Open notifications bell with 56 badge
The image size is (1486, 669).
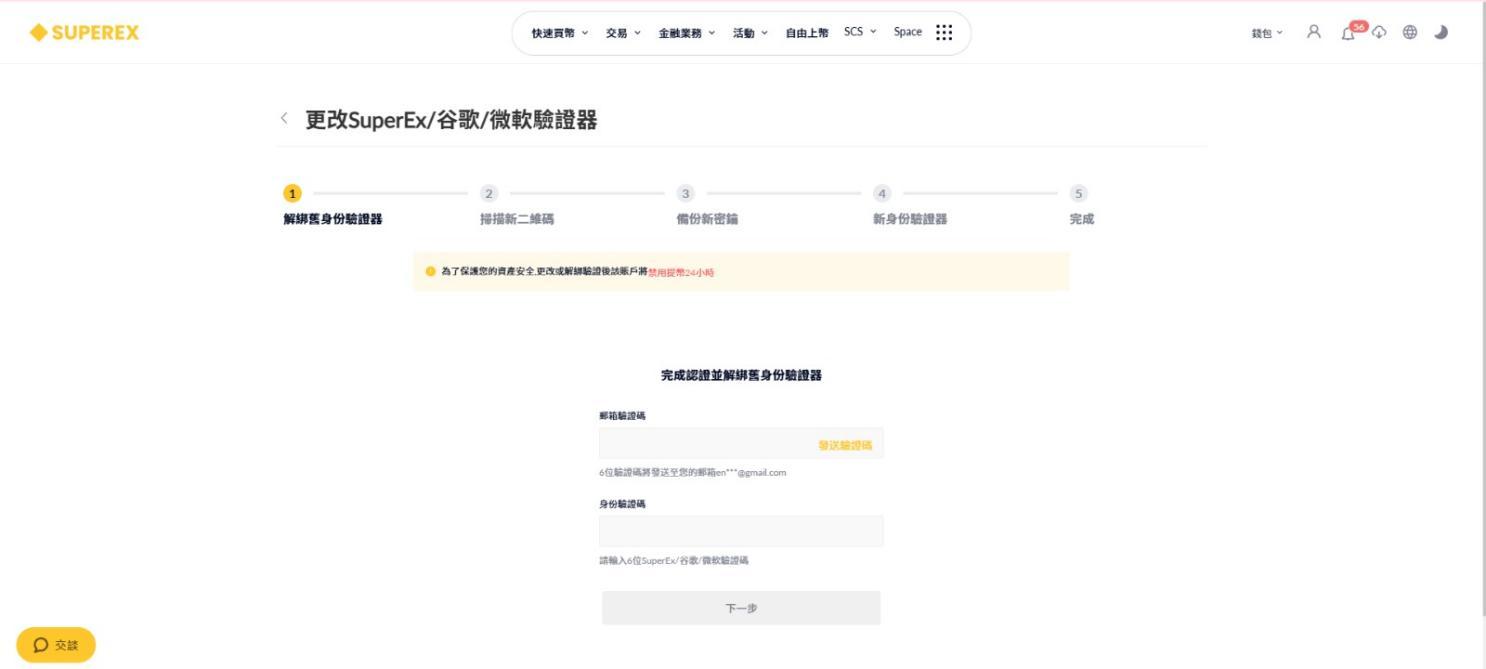coord(1350,31)
